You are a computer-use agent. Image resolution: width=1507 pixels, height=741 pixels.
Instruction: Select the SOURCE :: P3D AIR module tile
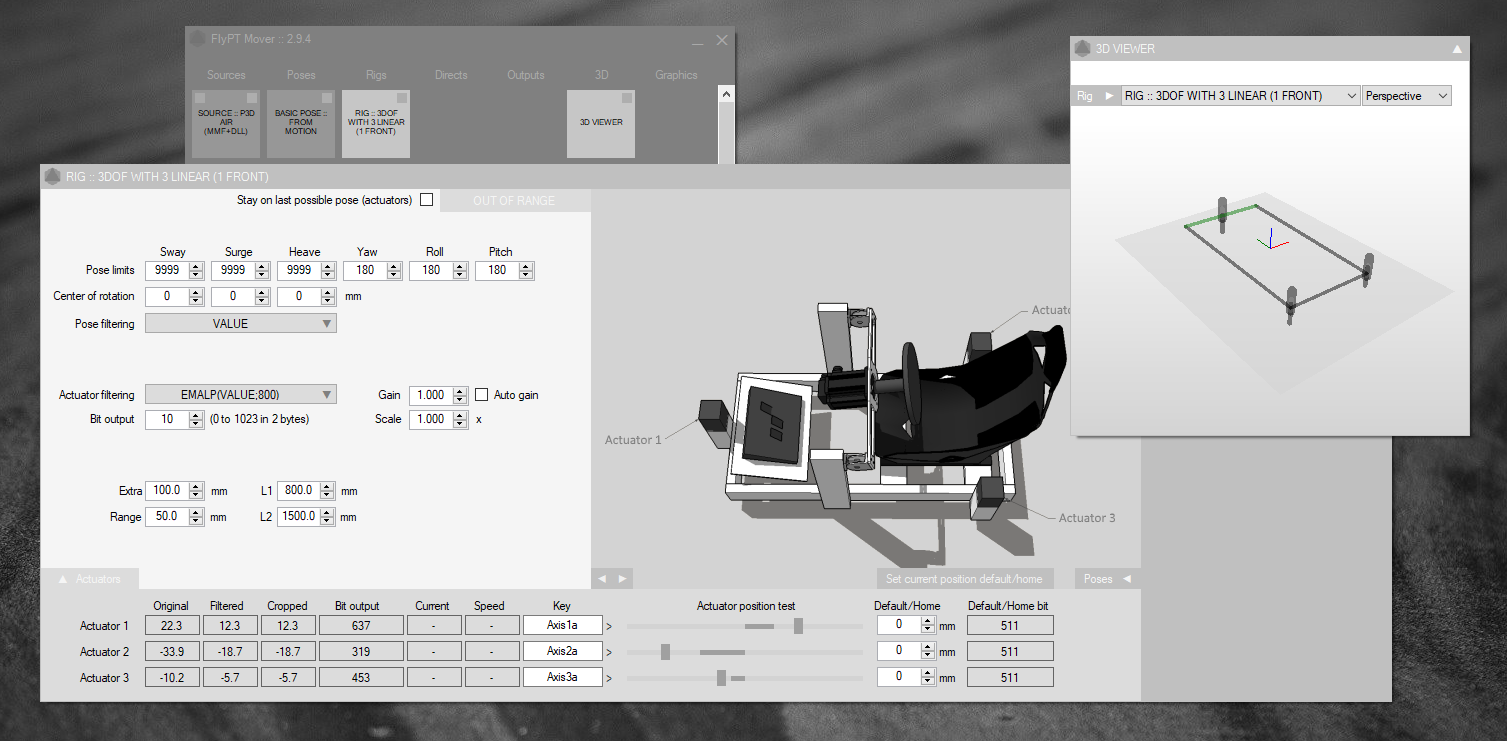tap(226, 124)
